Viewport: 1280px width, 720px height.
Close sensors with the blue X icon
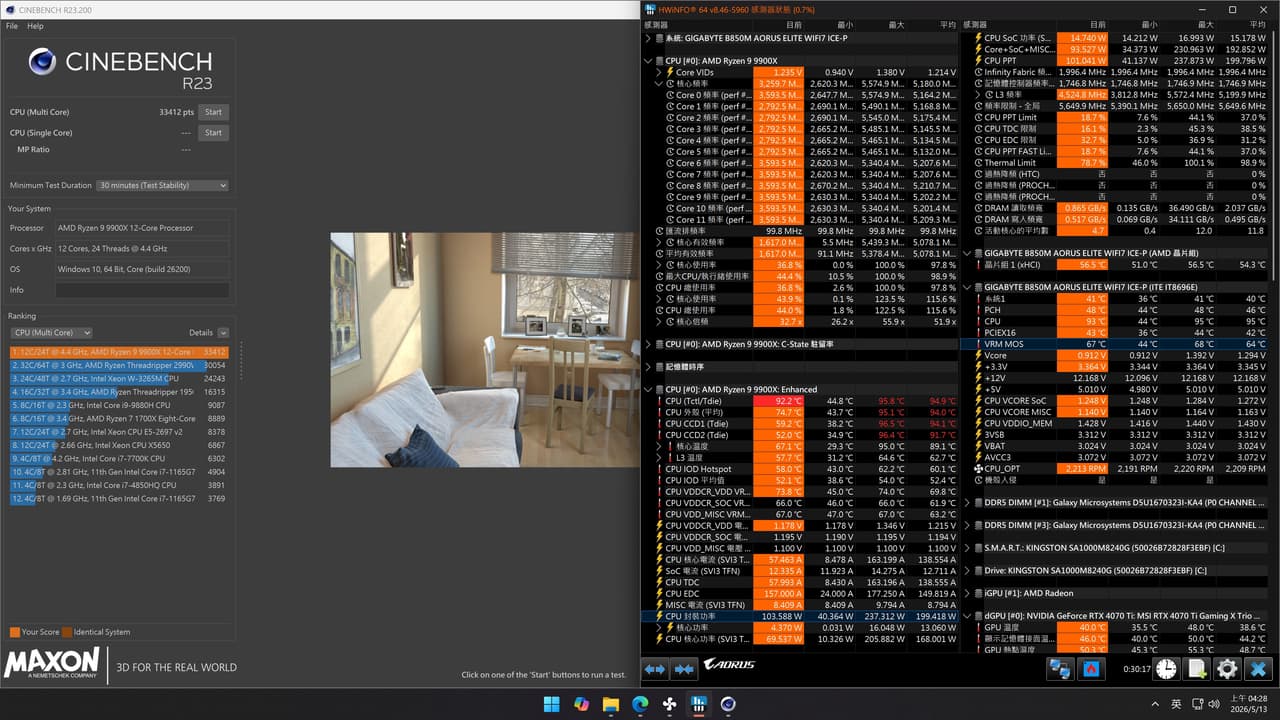1258,669
